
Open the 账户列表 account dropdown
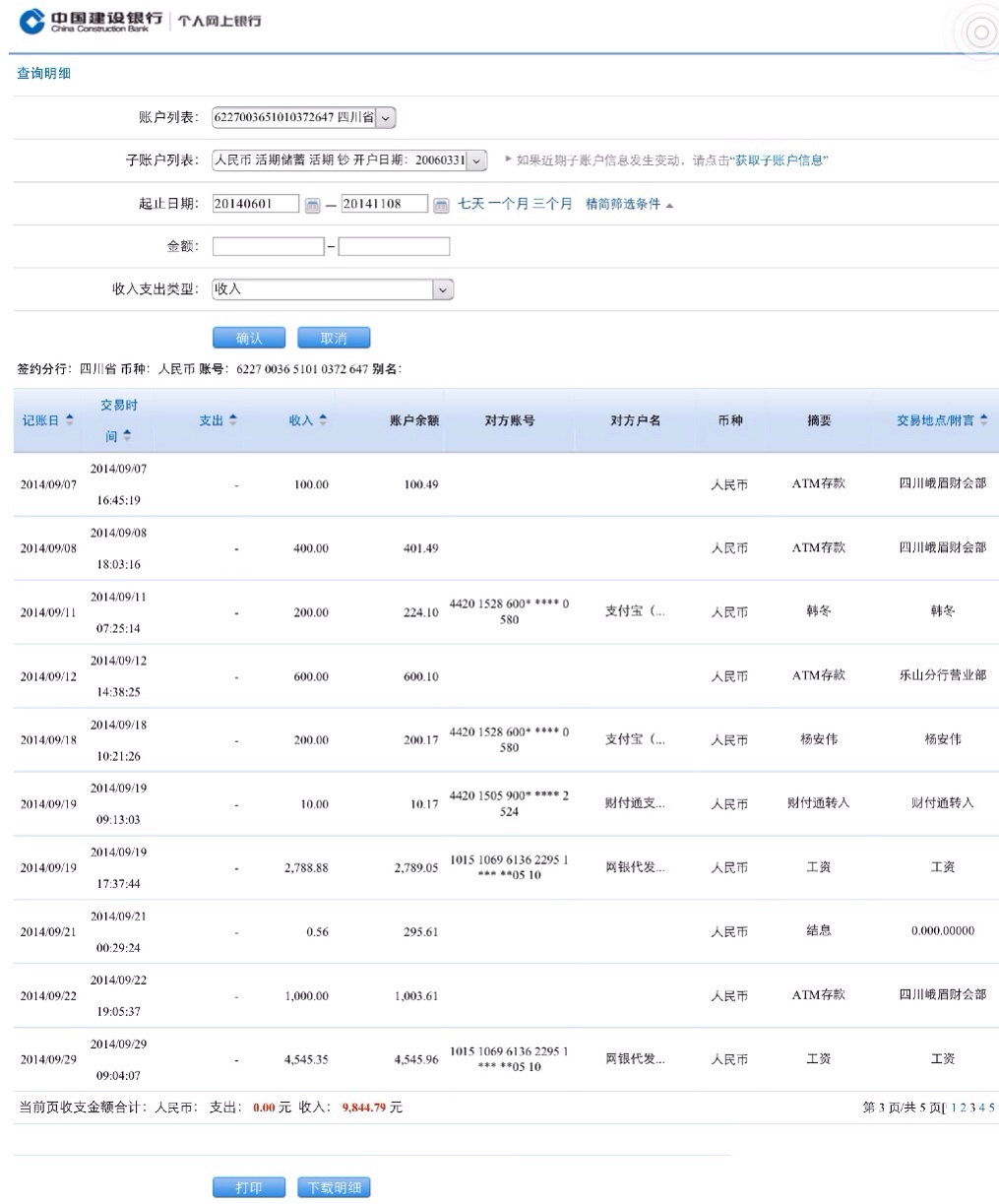tap(386, 118)
